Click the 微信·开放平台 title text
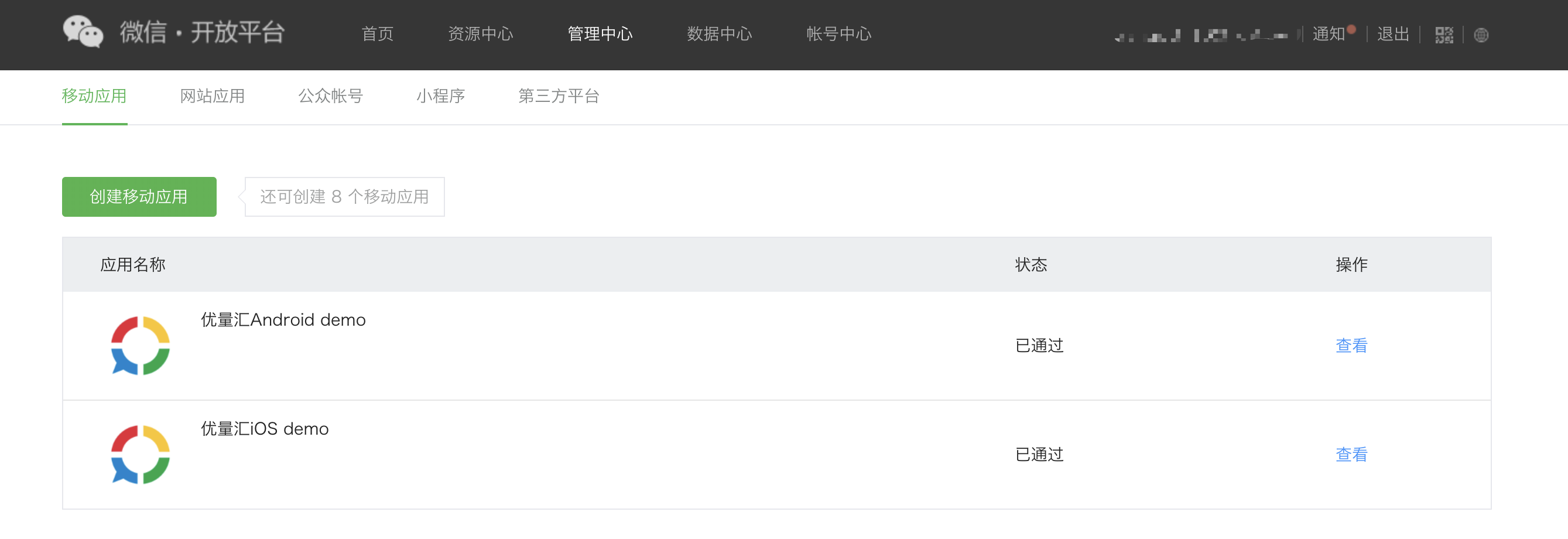The image size is (1568, 539). click(x=202, y=32)
